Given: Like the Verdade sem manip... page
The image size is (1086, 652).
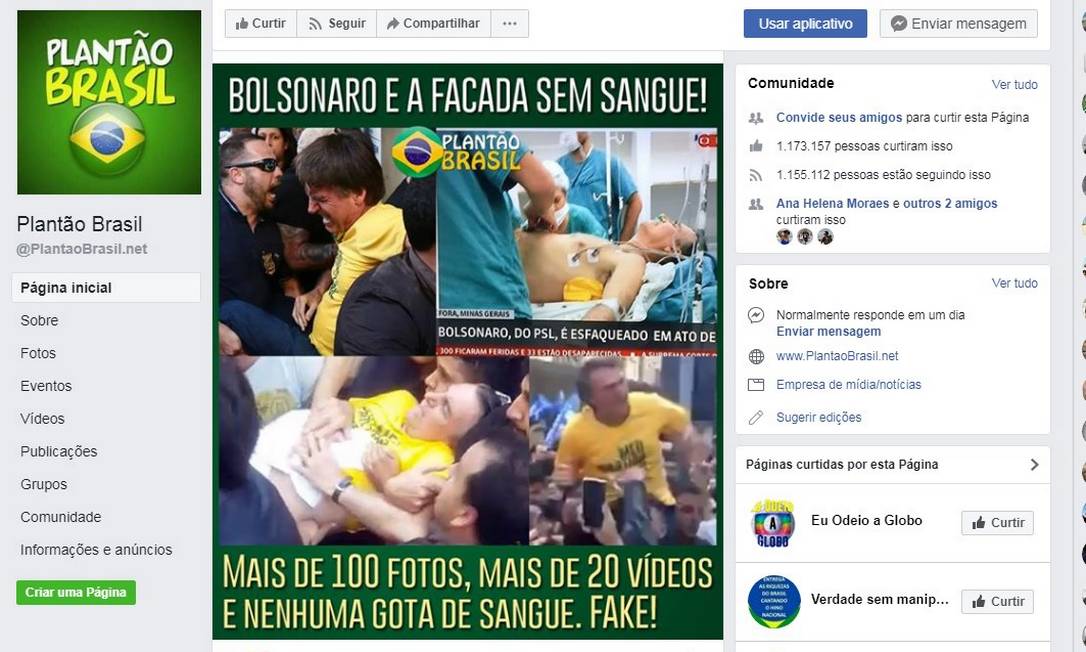Looking at the screenshot, I should [997, 601].
